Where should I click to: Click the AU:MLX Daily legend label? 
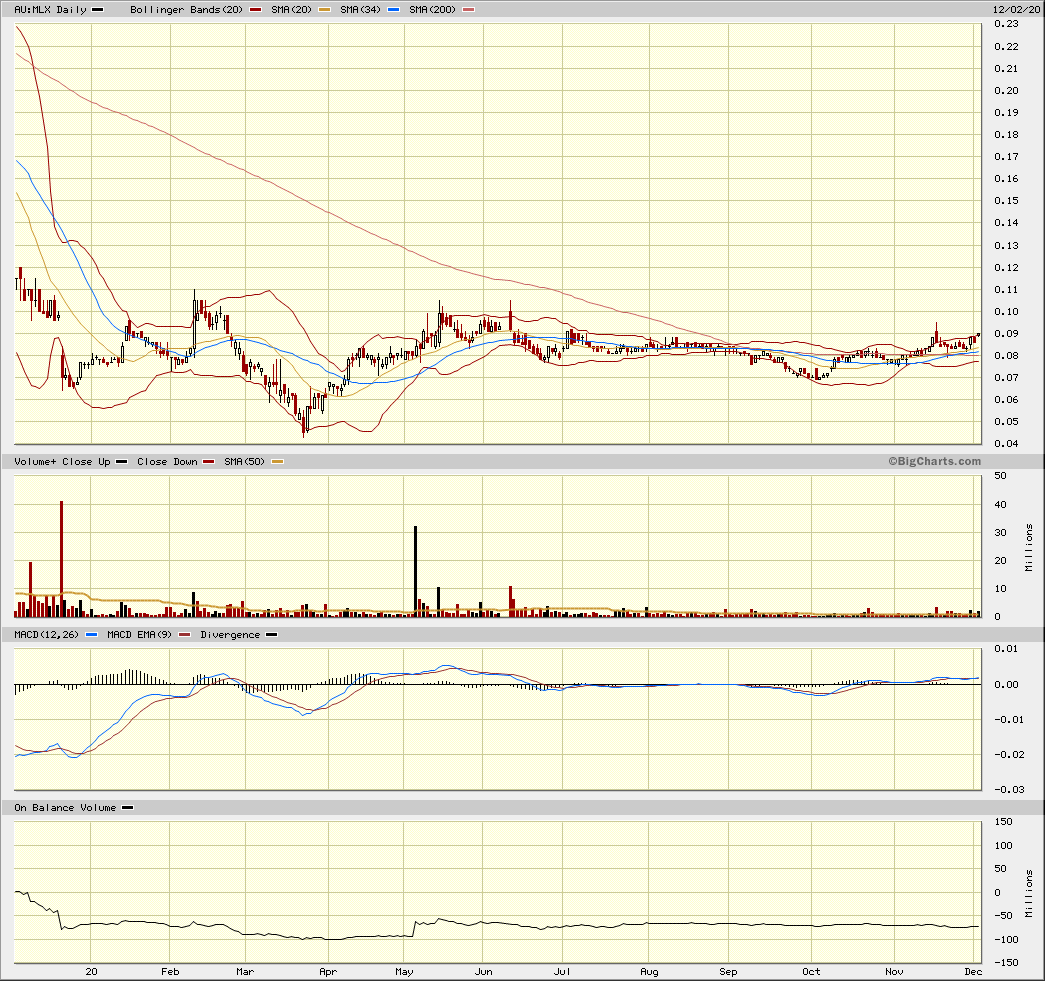click(x=50, y=10)
